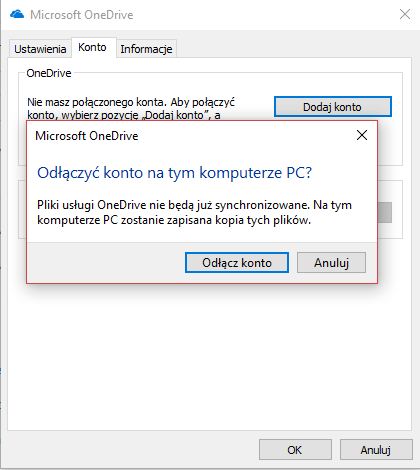Close the unlink confirmation dialog with X
Screen dimensions: 420x470
click(x=362, y=135)
